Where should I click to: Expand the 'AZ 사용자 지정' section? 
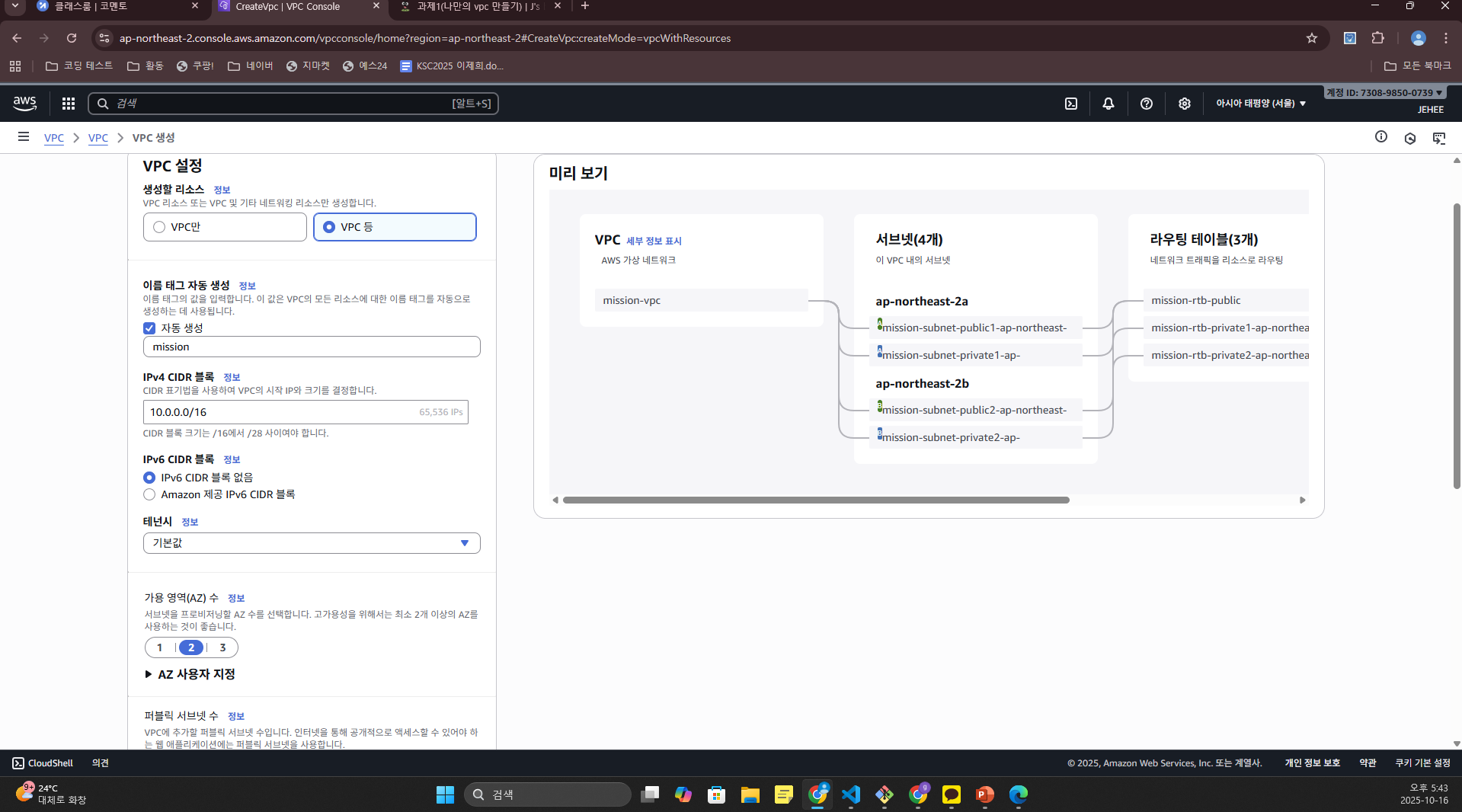[x=190, y=674]
